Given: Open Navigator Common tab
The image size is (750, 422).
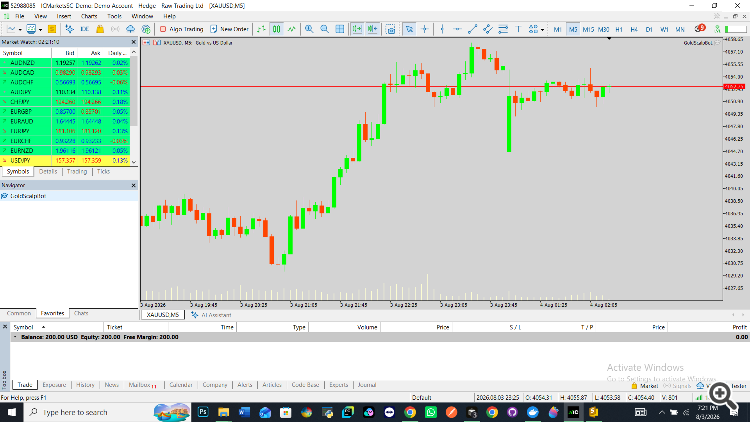Looking at the screenshot, I should (x=19, y=313).
